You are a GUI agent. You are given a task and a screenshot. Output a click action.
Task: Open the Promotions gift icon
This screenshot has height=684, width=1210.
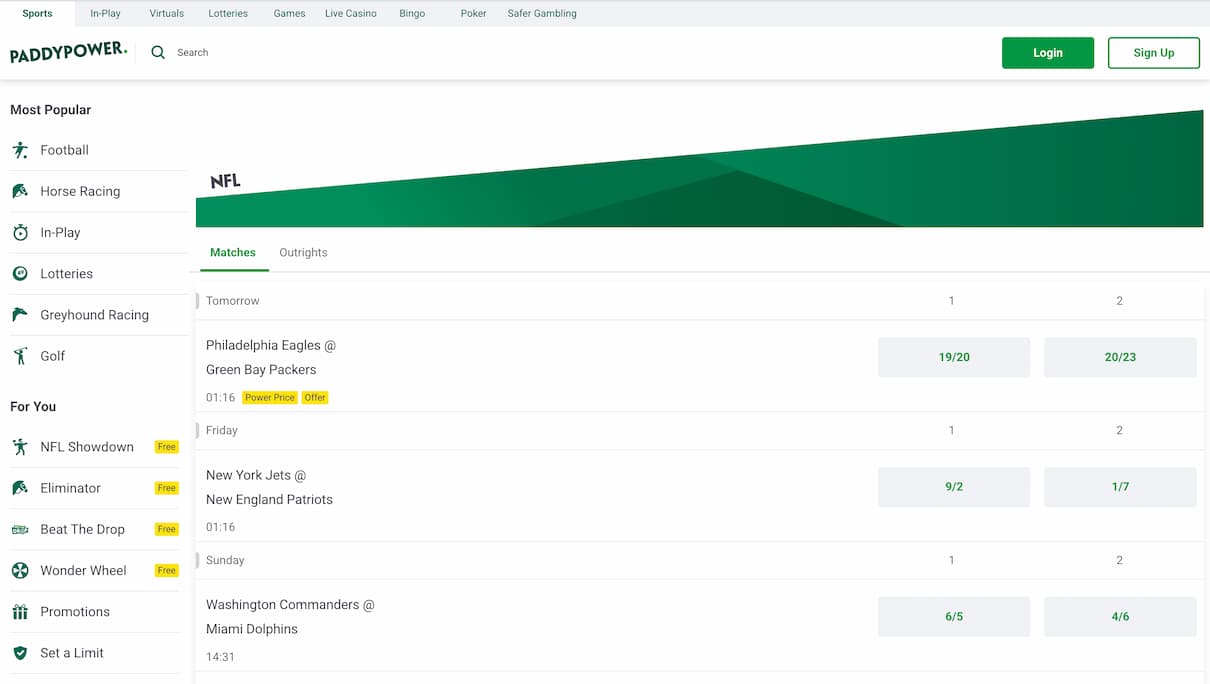pos(20,611)
